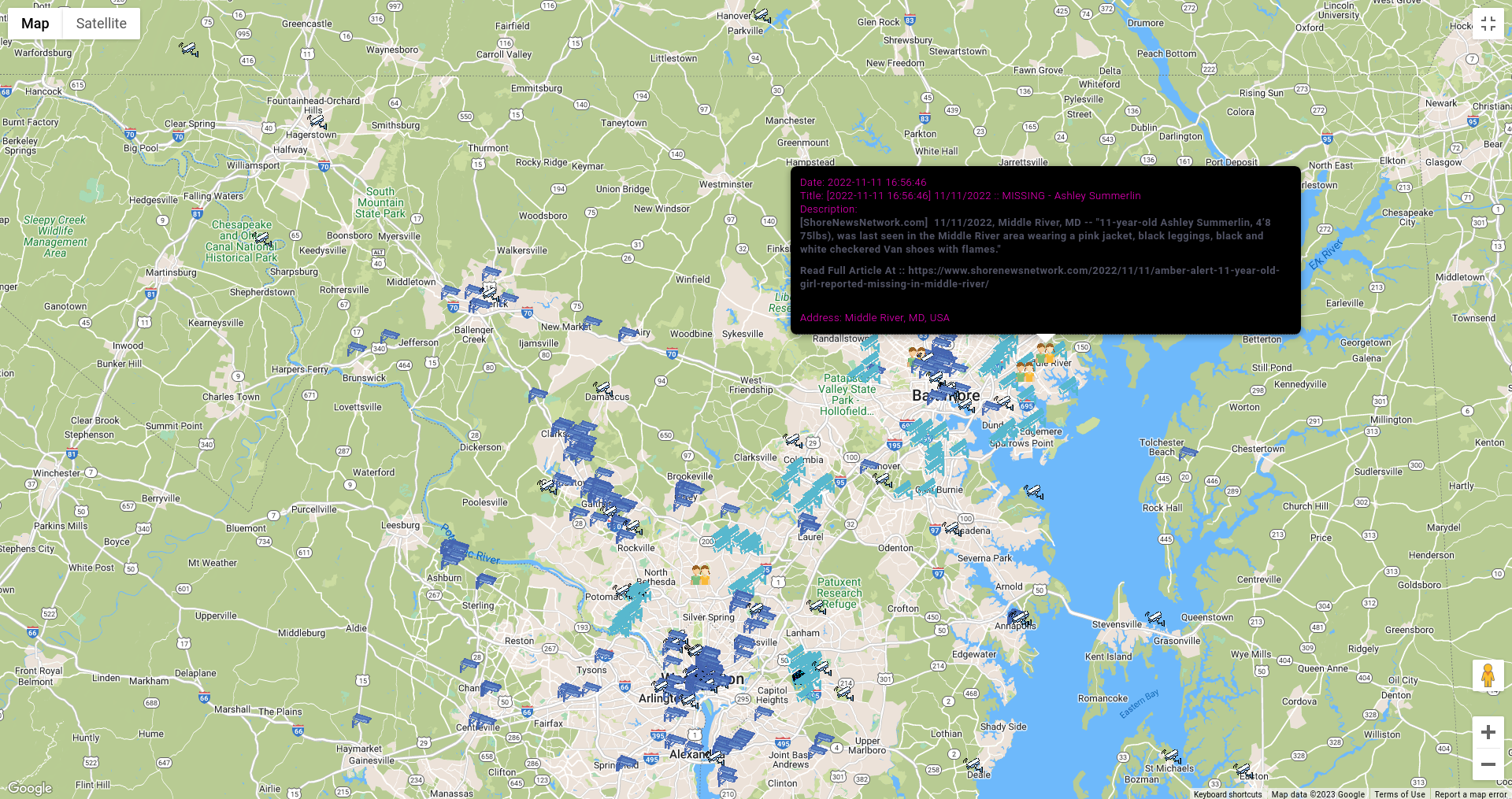This screenshot has width=1512, height=799.
Task: Switch to Satellite imagery view
Action: pos(102,24)
